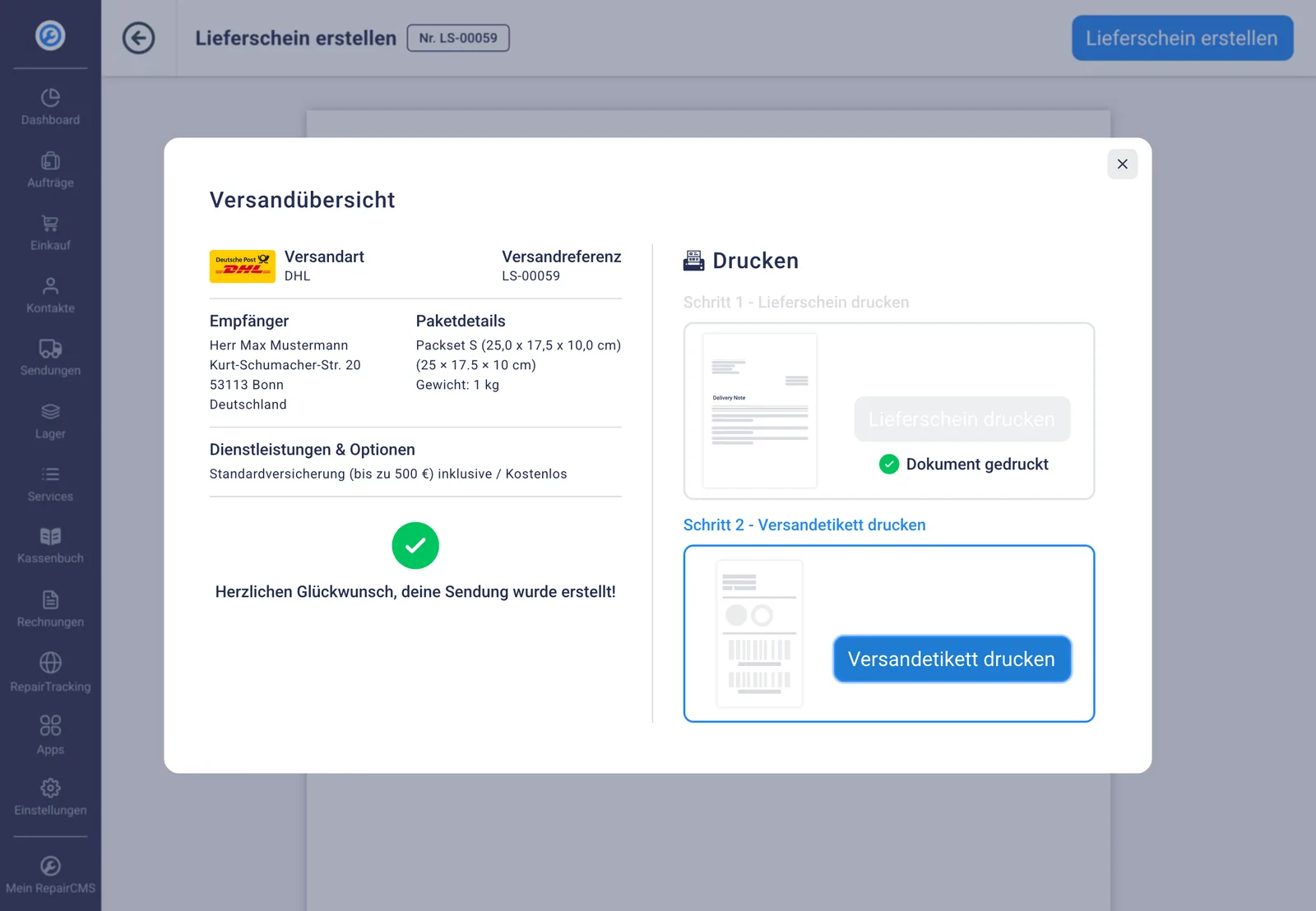This screenshot has width=1316, height=911.
Task: Open the shipping label preview thumbnail
Action: 760,634
